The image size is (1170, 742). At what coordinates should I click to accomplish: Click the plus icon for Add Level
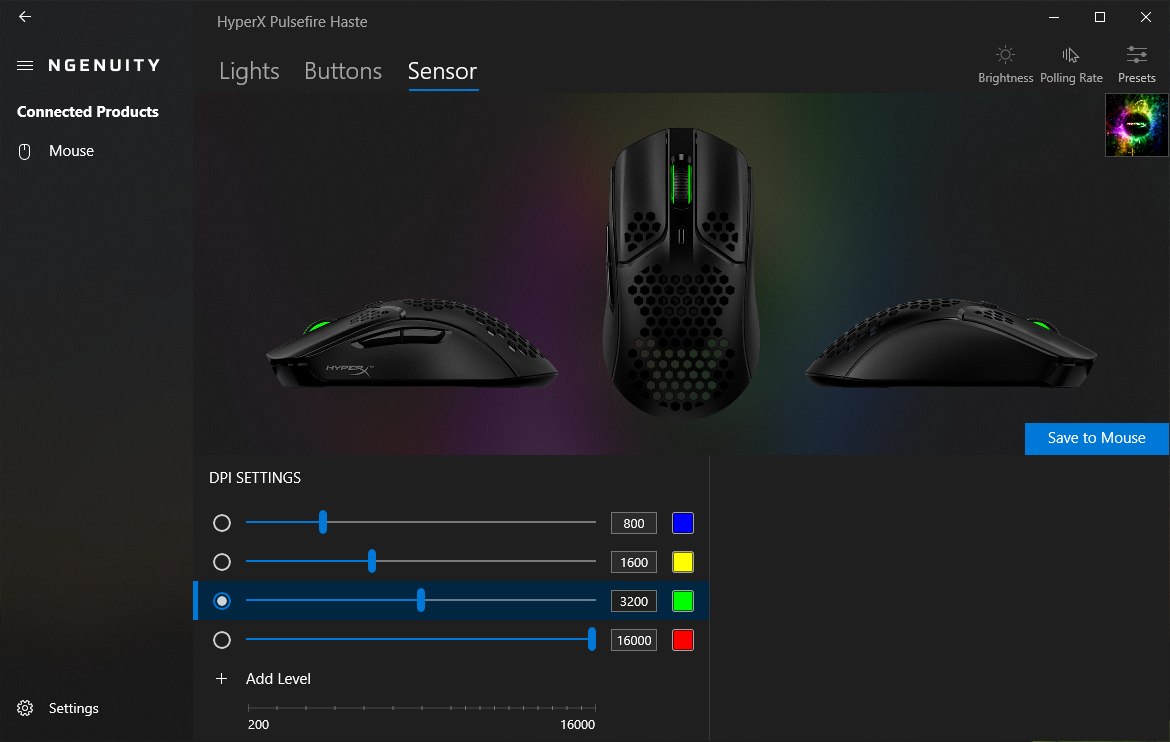222,679
